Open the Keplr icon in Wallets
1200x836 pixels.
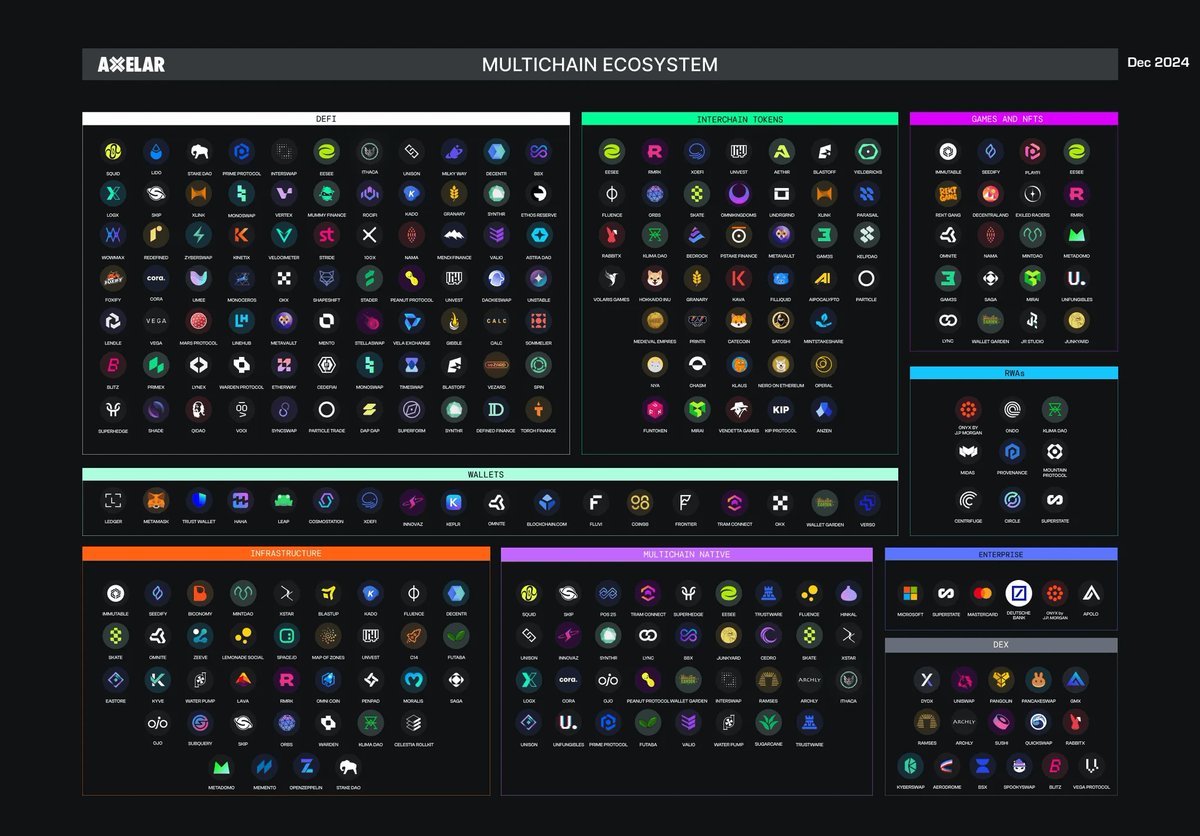tap(454, 501)
